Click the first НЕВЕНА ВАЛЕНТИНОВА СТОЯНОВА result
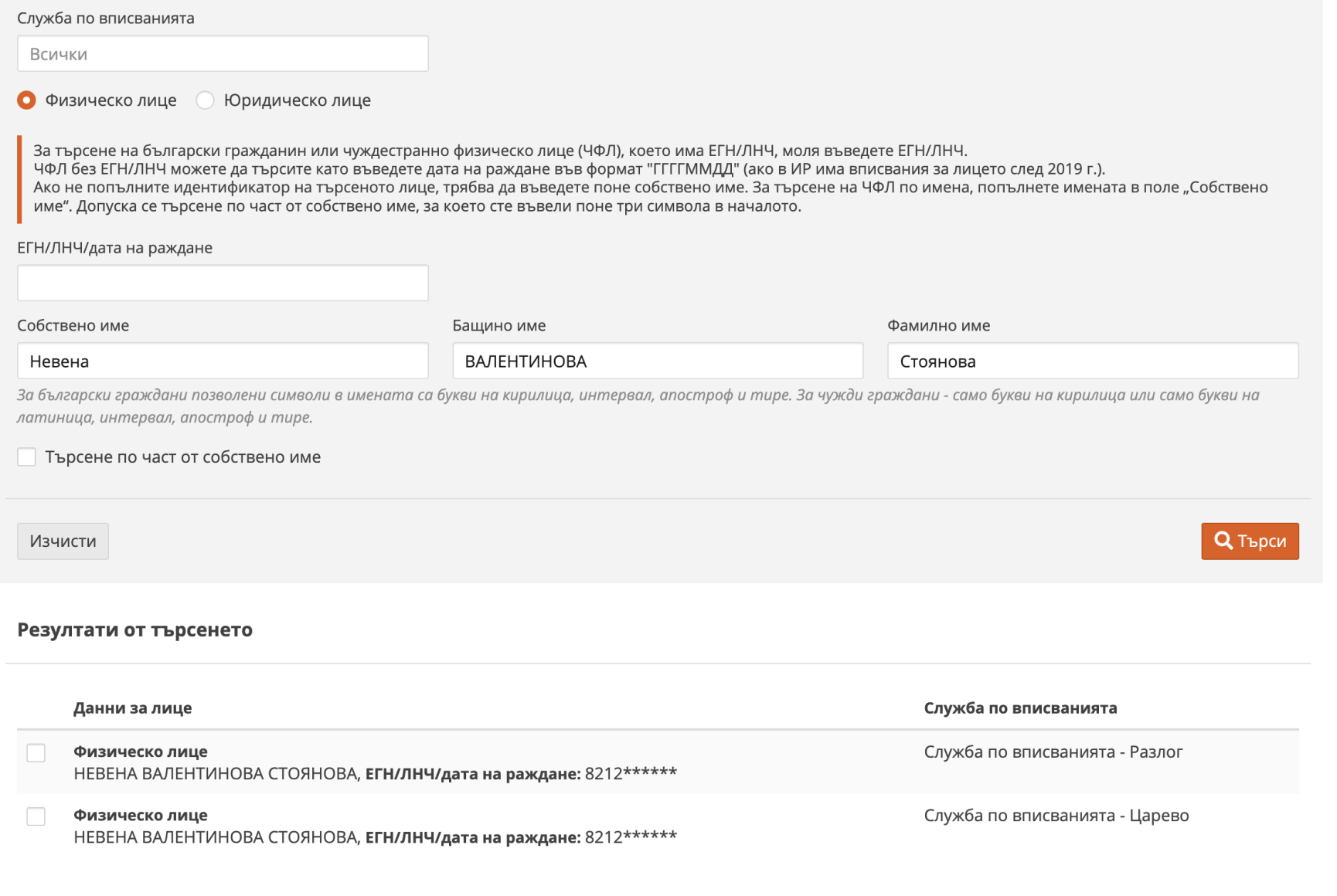This screenshot has height=896, width=1337. pyautogui.click(x=216, y=774)
